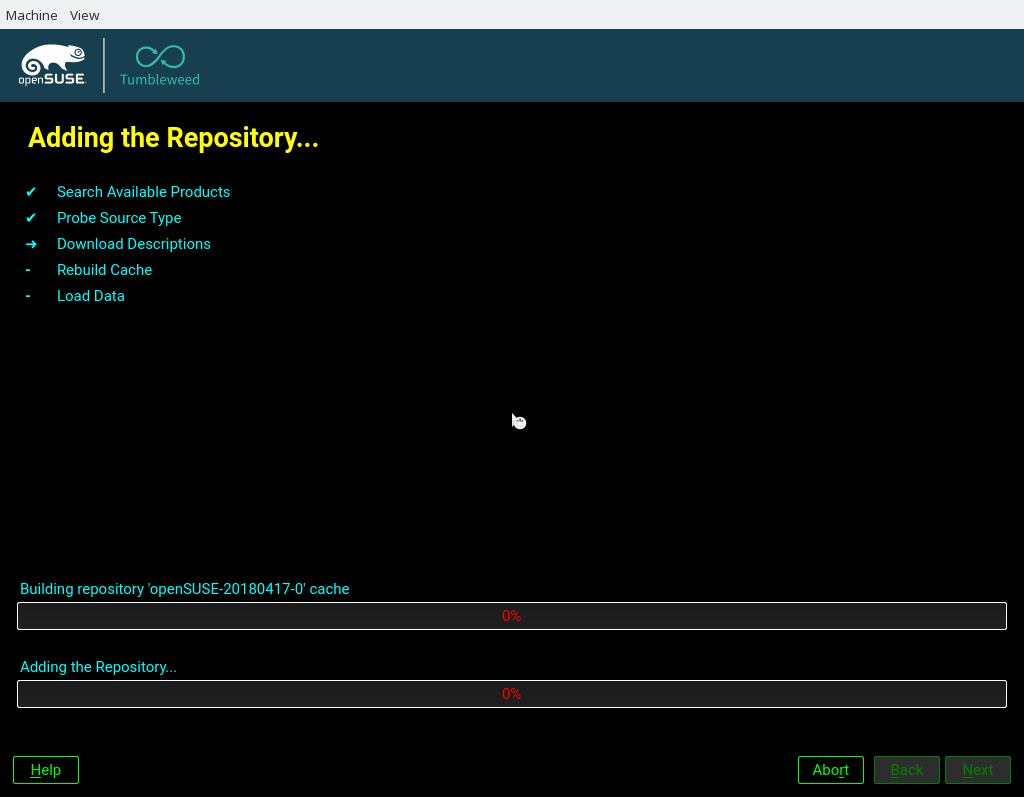Viewport: 1024px width, 797px height.
Task: Click the Adding the Repository progress bar
Action: (x=511, y=694)
